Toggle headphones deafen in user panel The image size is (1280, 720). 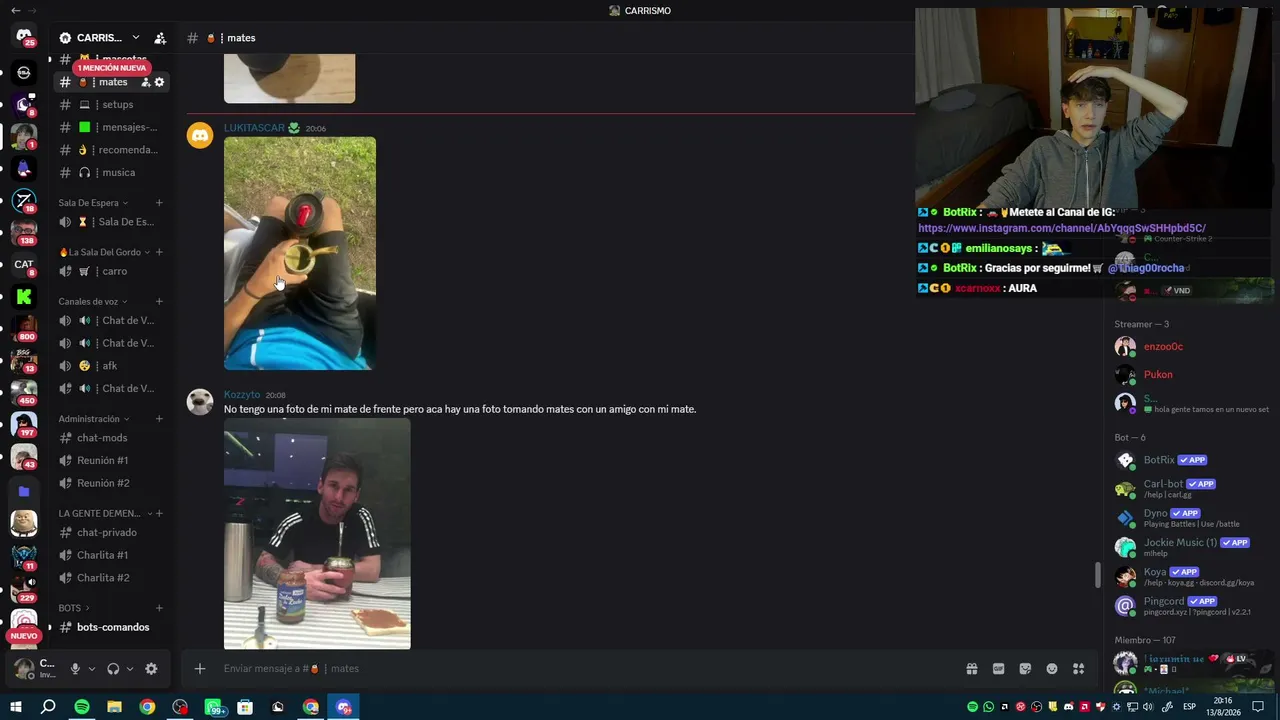(113, 669)
